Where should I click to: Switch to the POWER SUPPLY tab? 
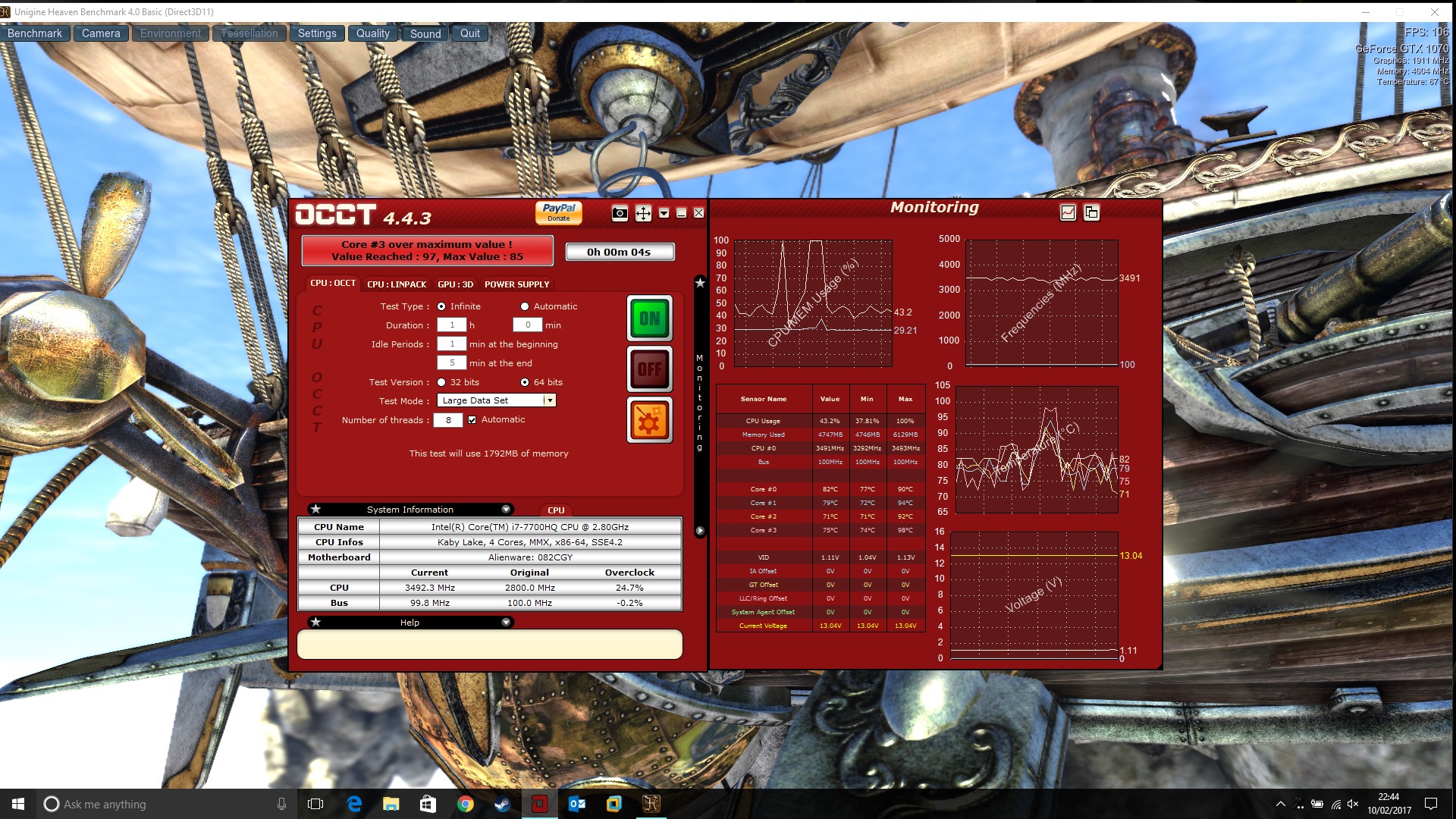point(516,284)
